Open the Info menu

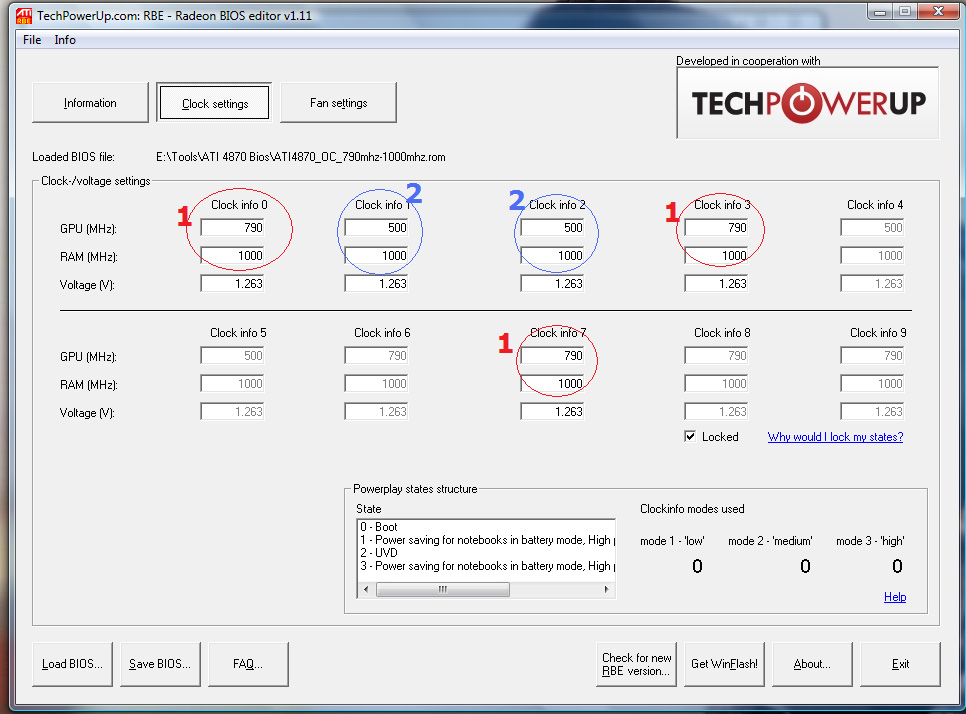pyautogui.click(x=65, y=40)
